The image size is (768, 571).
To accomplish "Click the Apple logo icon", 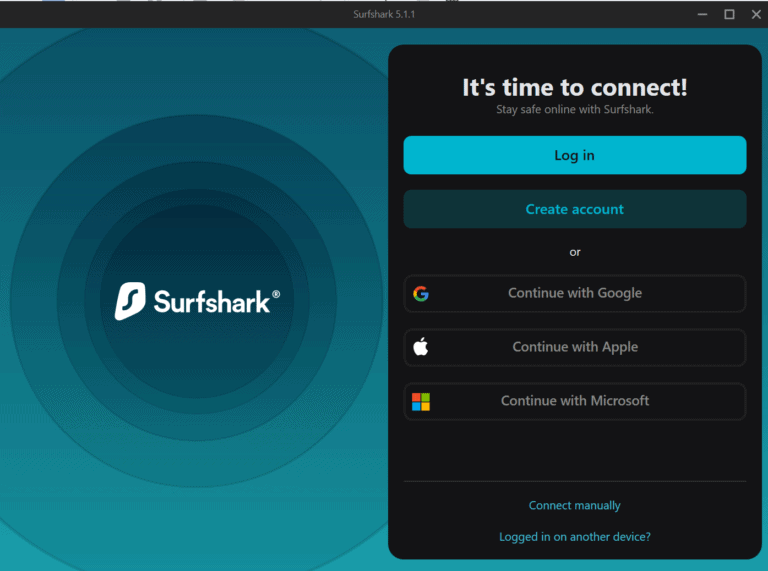I will point(421,347).
